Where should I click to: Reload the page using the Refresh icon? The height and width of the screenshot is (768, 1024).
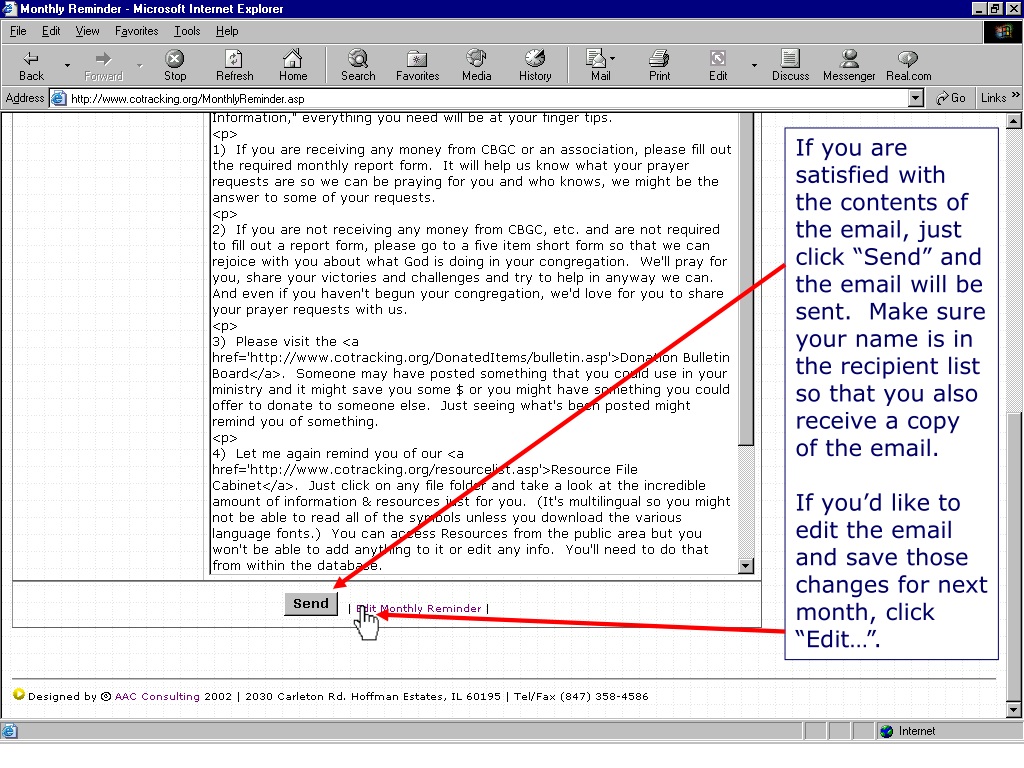coord(234,65)
